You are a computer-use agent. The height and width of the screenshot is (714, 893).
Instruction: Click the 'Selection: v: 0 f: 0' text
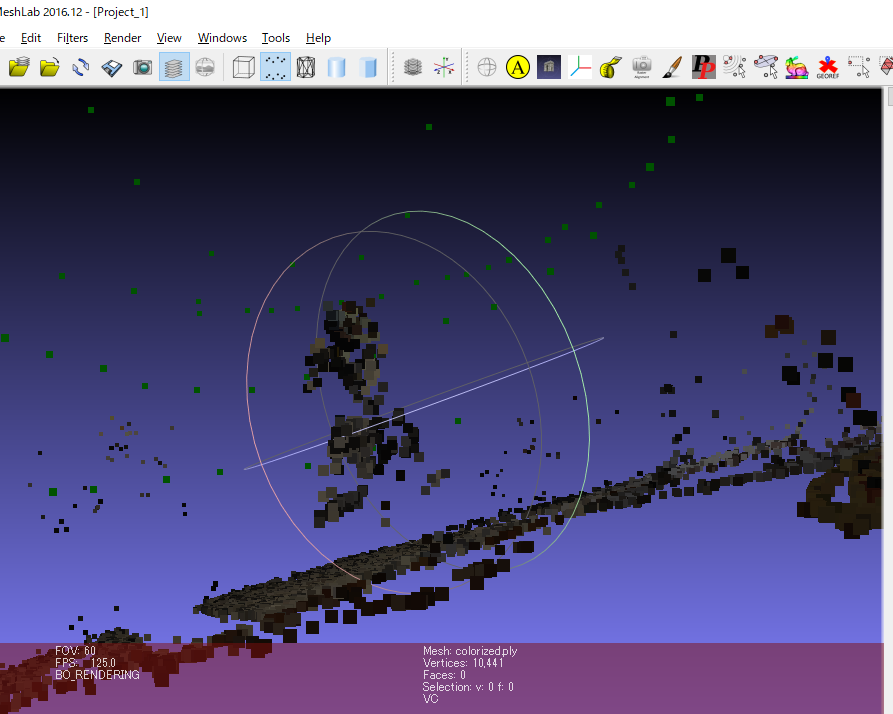[x=468, y=687]
